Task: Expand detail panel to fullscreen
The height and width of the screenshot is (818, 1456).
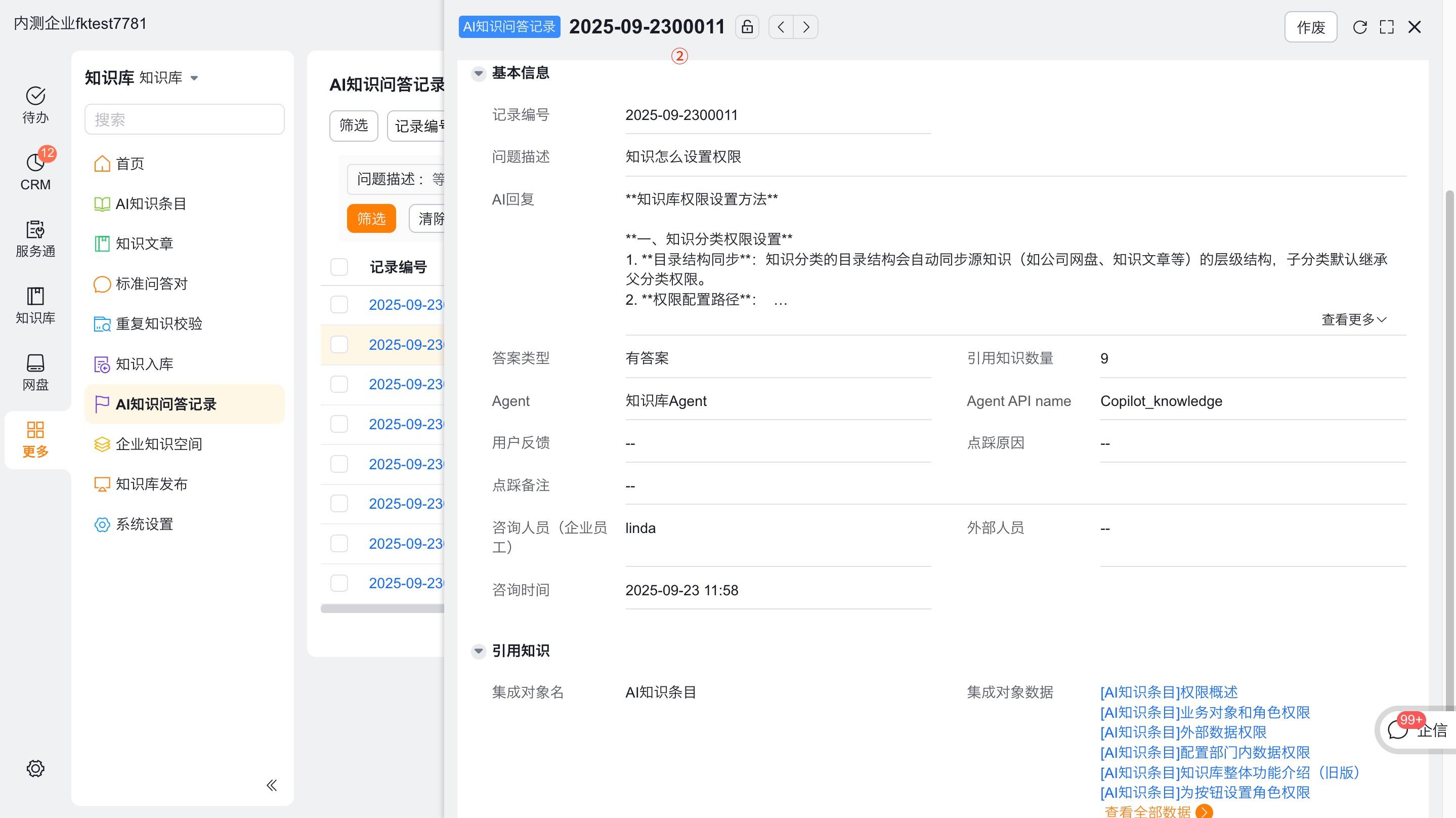Action: click(1387, 27)
